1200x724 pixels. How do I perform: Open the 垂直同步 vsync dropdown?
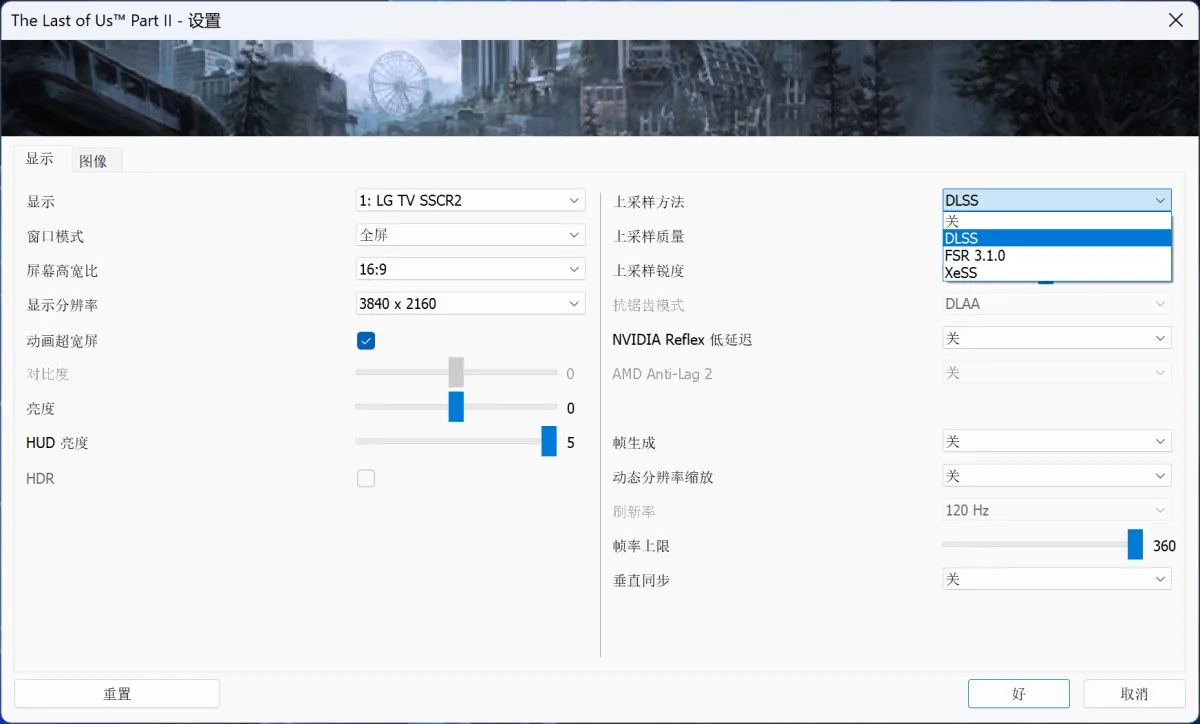click(1057, 579)
